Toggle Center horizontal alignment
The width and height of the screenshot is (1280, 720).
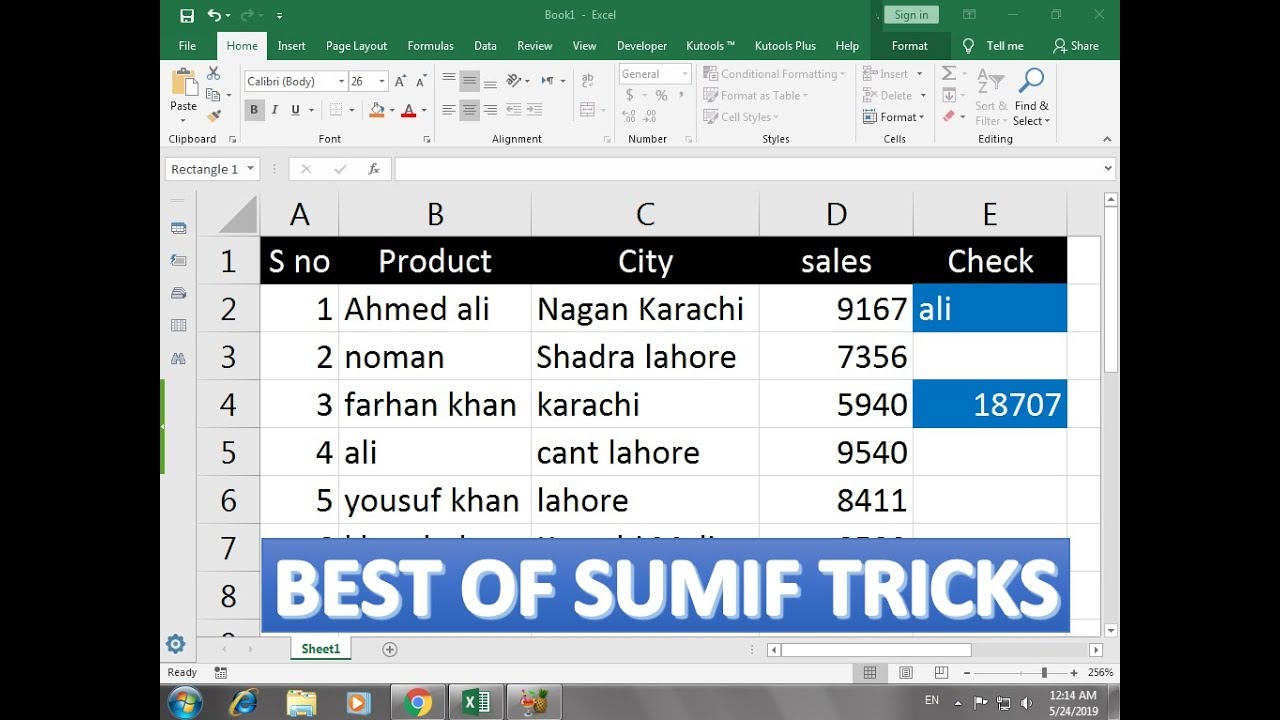coord(469,110)
